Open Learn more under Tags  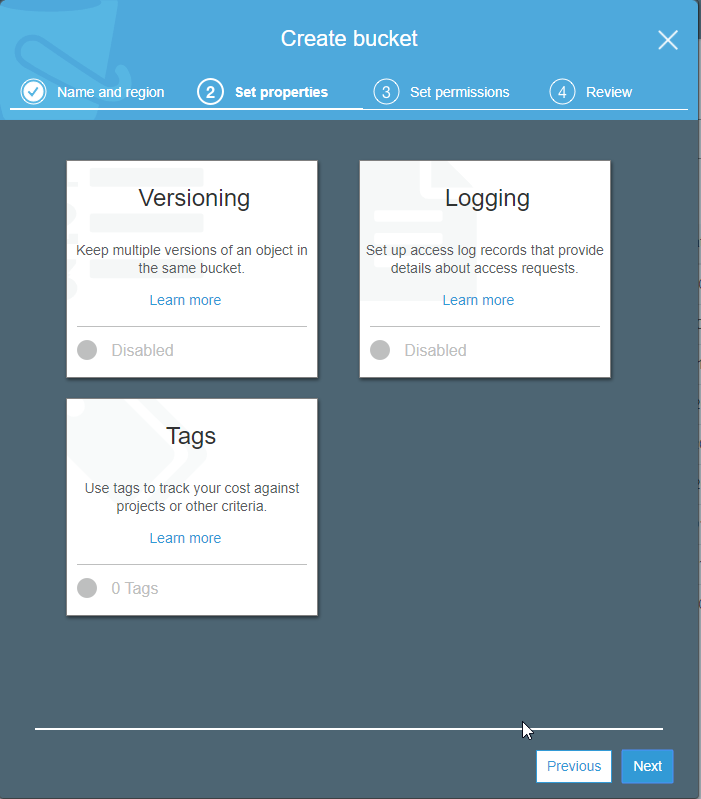pos(185,538)
